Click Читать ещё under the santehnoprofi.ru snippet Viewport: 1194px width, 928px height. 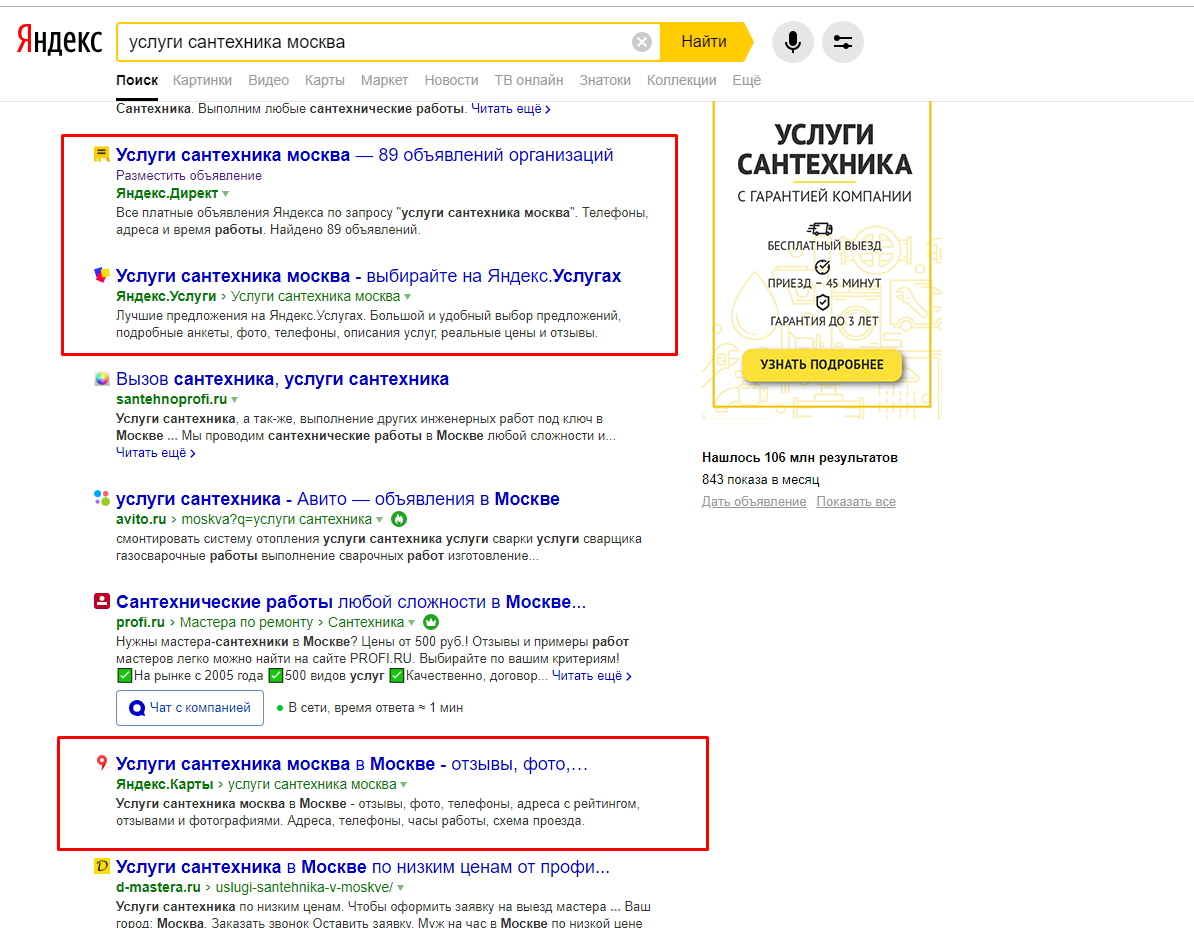[x=155, y=453]
